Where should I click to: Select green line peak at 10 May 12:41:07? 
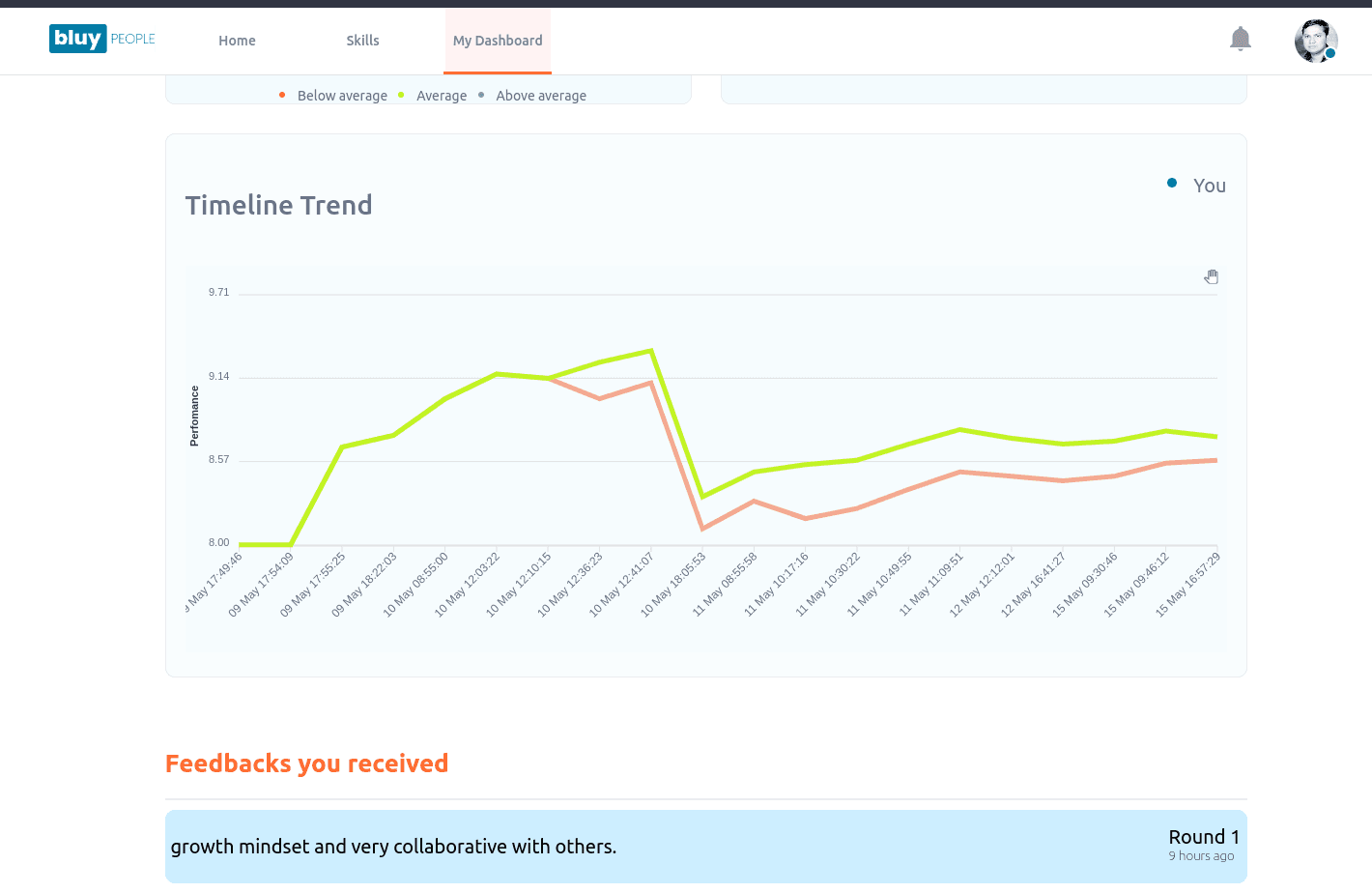651,351
